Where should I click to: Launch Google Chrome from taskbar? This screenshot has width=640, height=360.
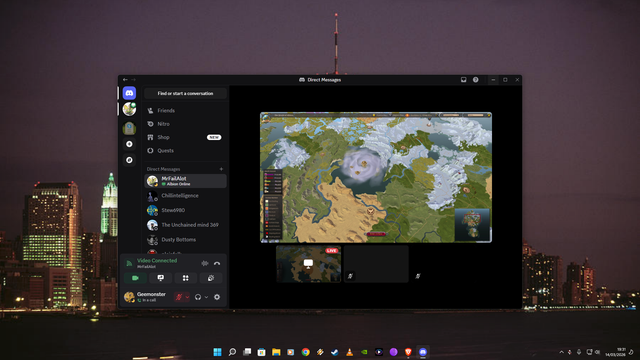(x=306, y=352)
